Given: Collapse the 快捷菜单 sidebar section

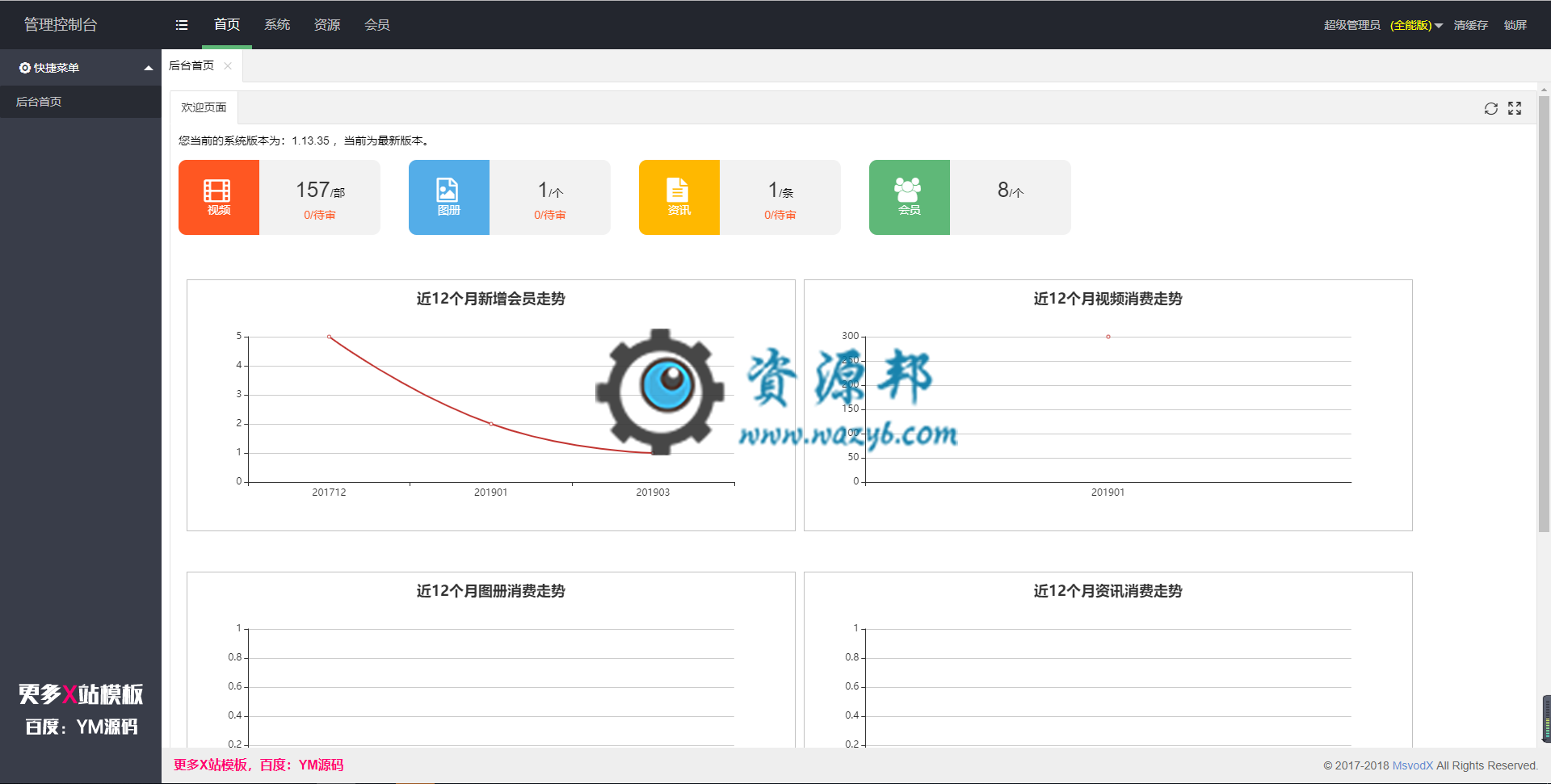Looking at the screenshot, I should [x=149, y=68].
